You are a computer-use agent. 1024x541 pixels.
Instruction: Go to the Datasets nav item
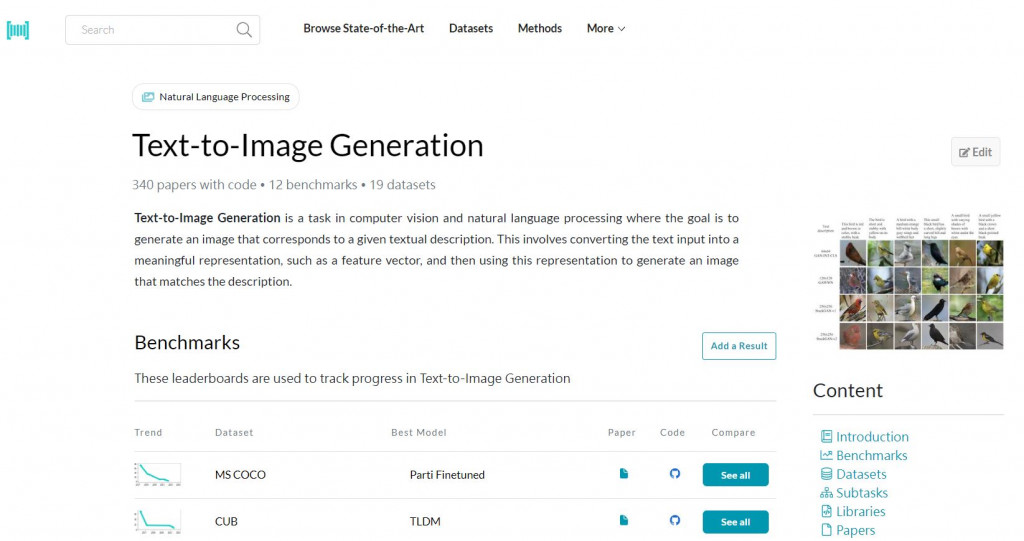471,29
